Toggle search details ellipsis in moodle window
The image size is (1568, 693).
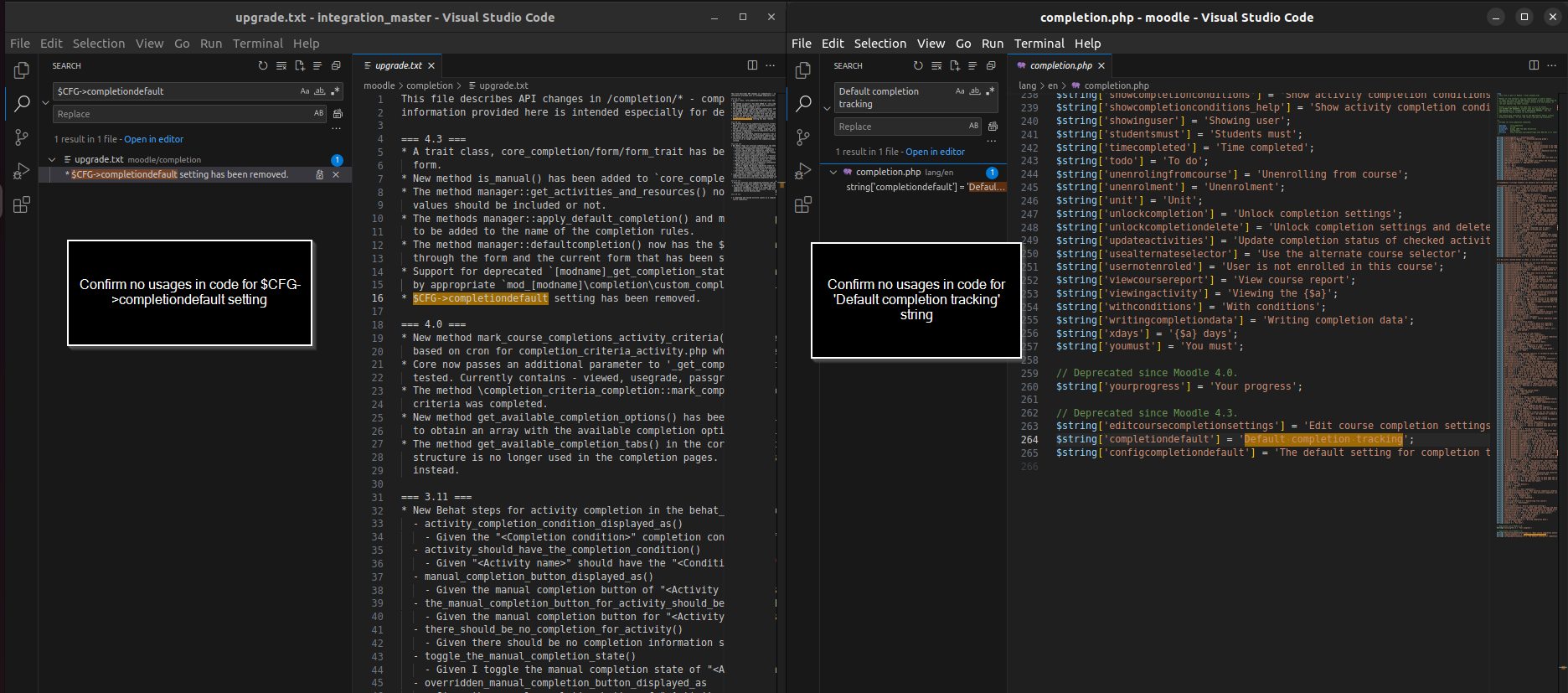pyautogui.click(x=991, y=141)
